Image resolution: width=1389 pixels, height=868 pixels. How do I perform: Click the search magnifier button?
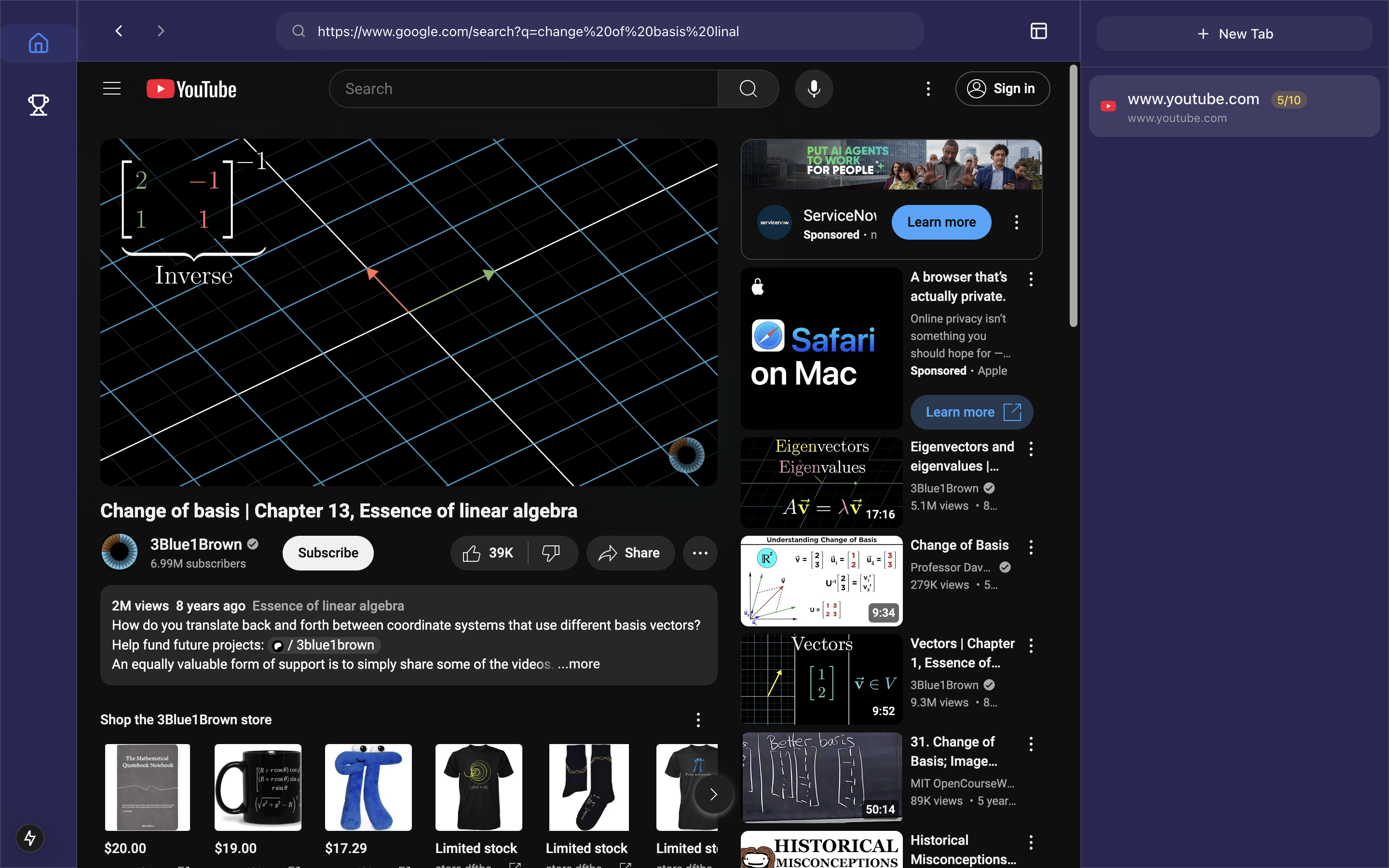click(748, 89)
